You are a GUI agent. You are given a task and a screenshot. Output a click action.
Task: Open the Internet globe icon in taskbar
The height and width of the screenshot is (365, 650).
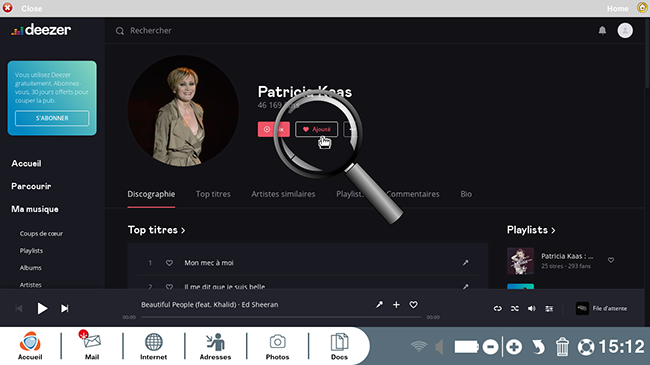tap(153, 346)
